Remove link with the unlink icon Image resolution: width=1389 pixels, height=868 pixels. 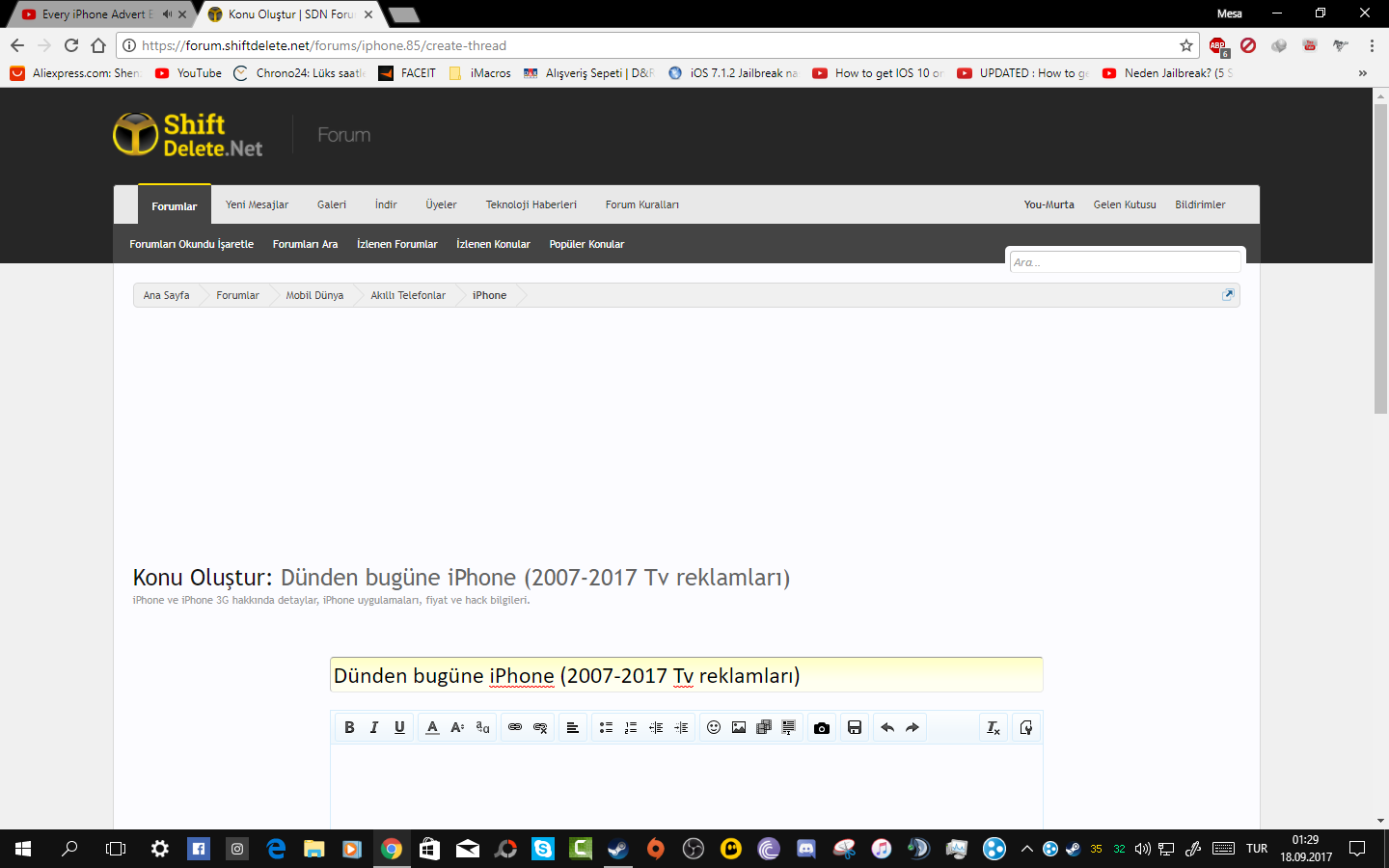click(x=540, y=727)
